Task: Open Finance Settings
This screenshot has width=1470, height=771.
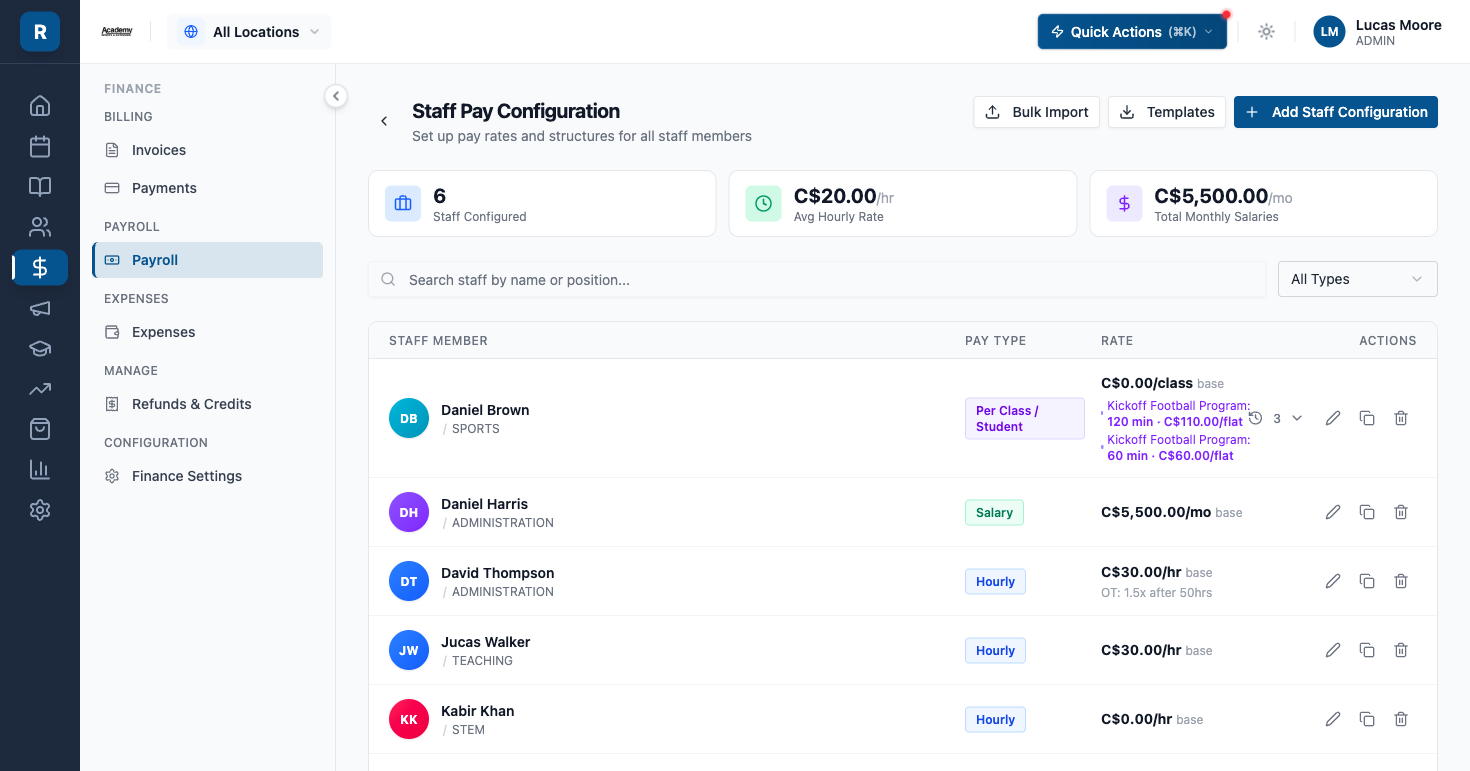Action: point(208,476)
